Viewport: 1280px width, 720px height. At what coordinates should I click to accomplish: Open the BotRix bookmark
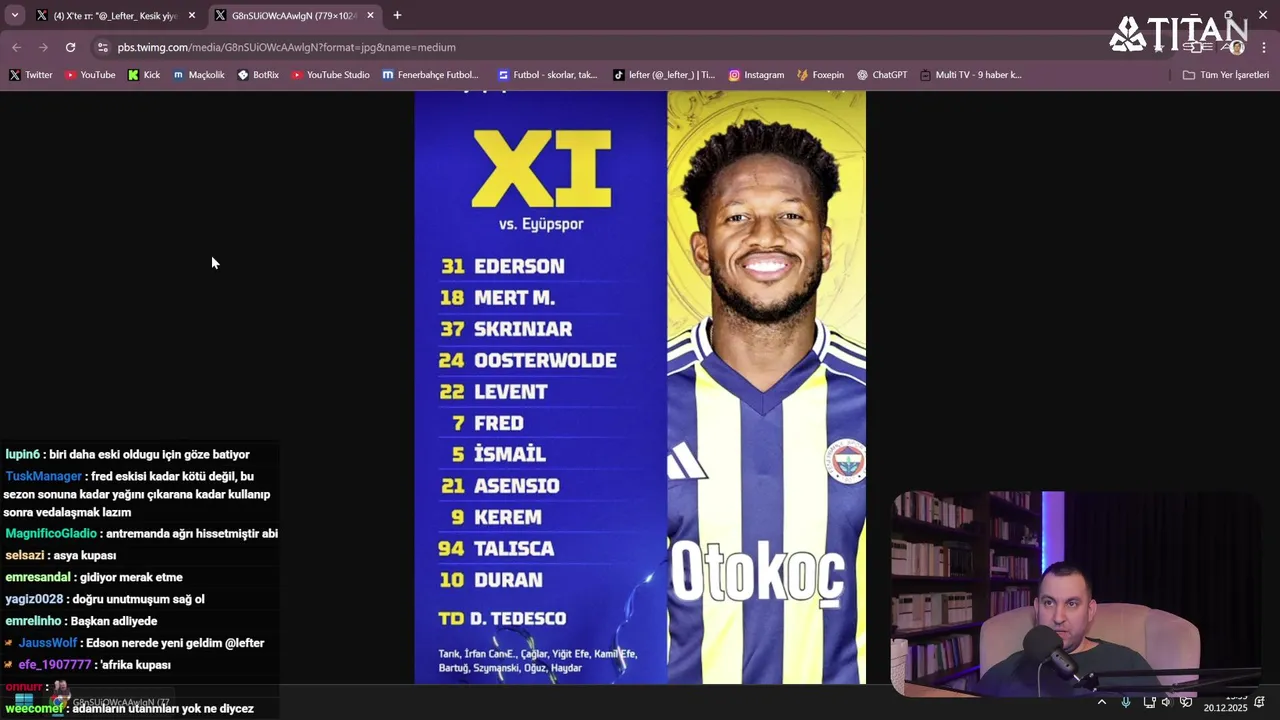tap(258, 75)
